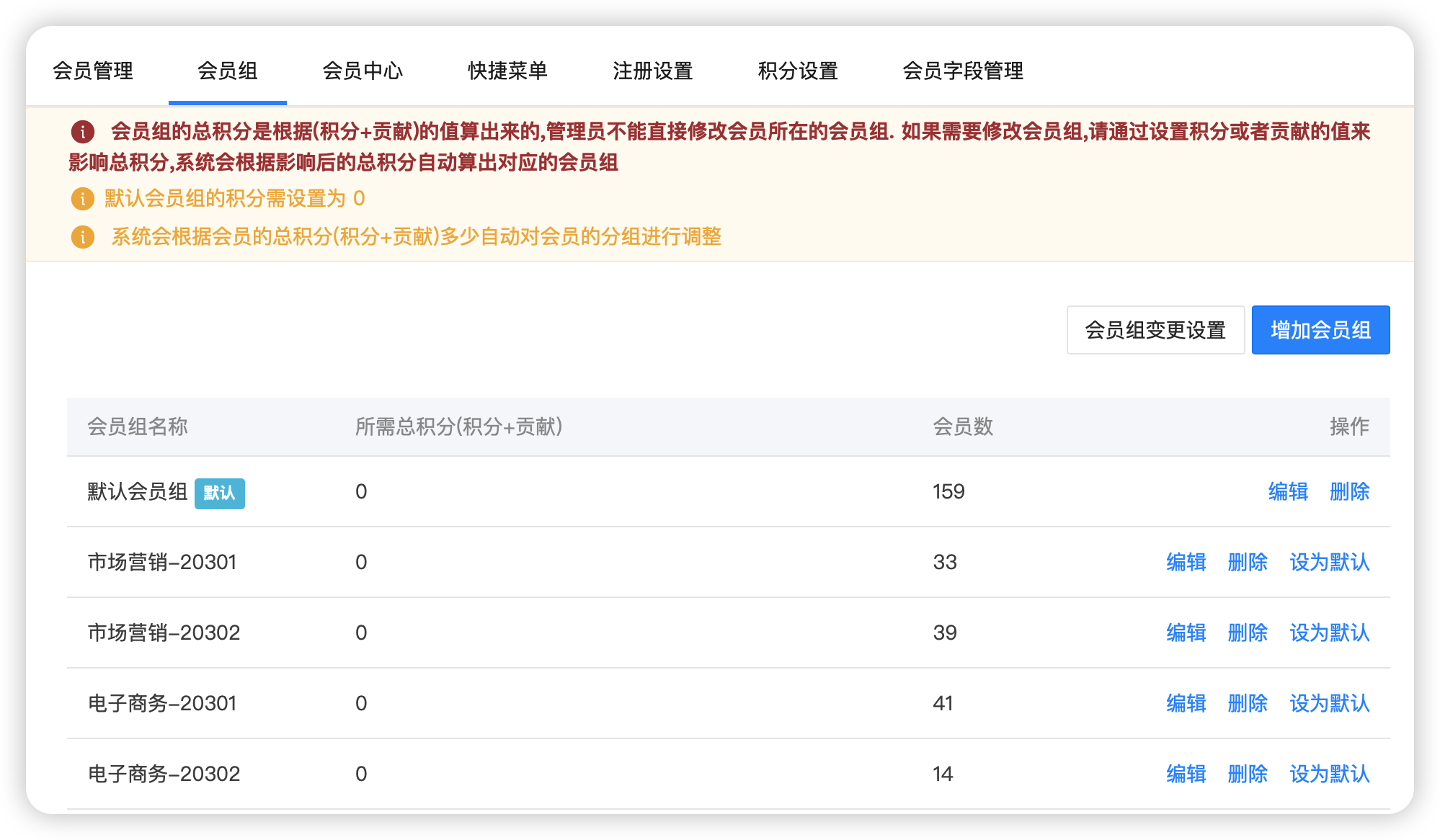Click the 会员组名称 column header
This screenshot has width=1440, height=840.
(x=138, y=426)
